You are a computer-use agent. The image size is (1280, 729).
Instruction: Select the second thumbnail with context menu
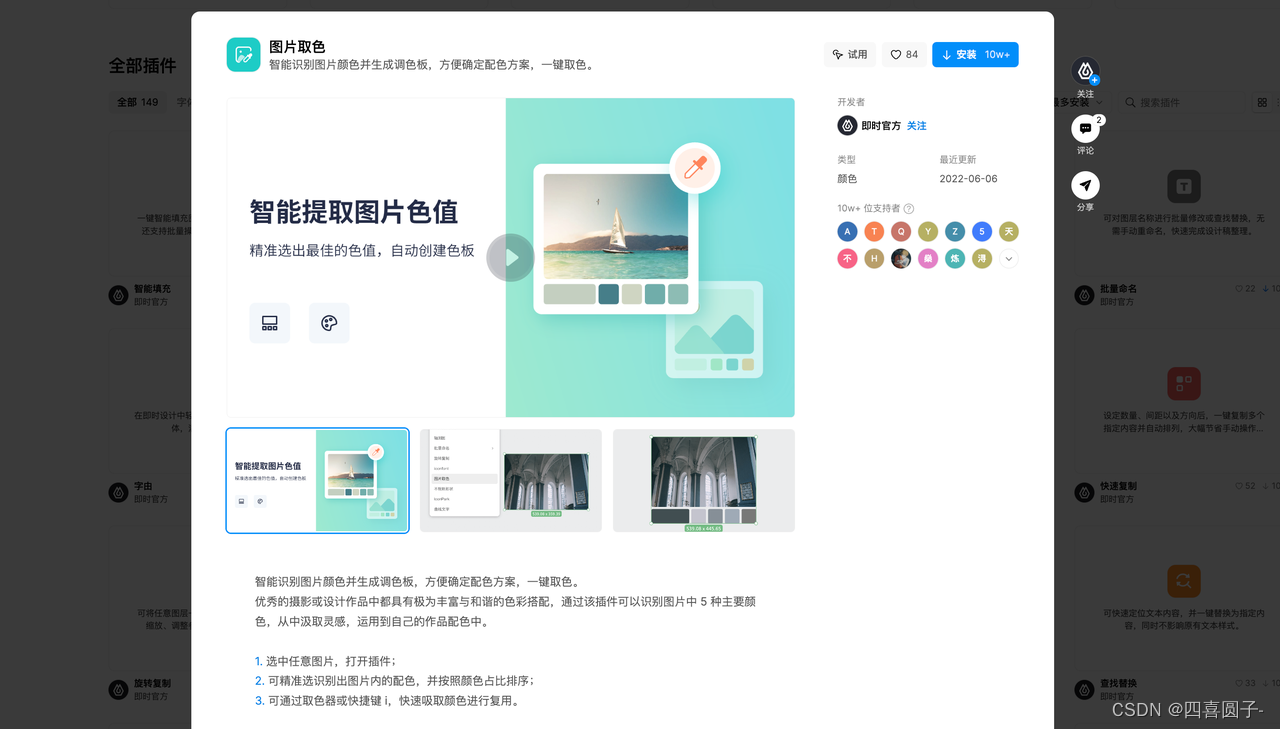pyautogui.click(x=511, y=480)
